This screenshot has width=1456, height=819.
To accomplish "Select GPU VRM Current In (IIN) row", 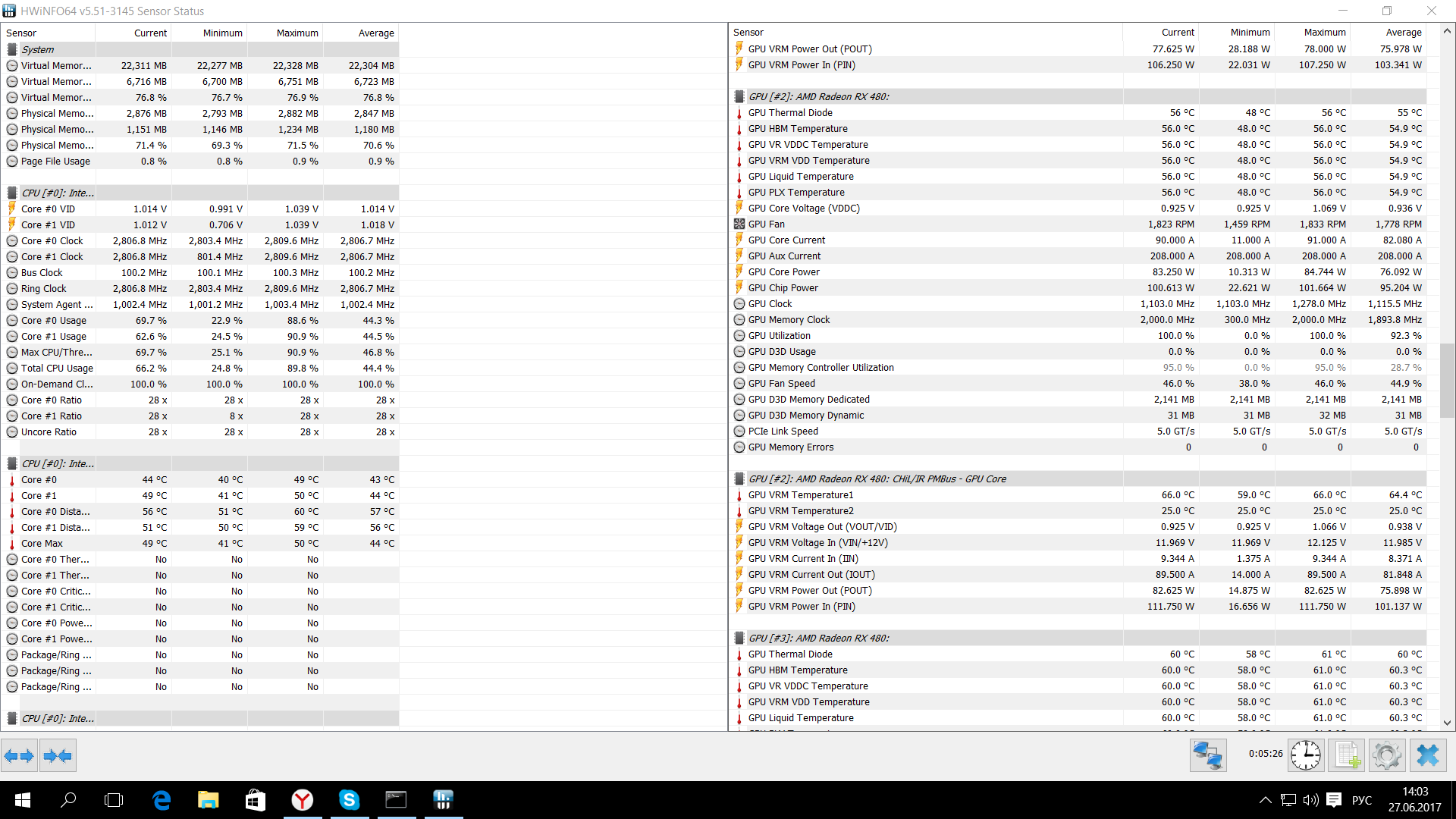I will pos(1080,559).
